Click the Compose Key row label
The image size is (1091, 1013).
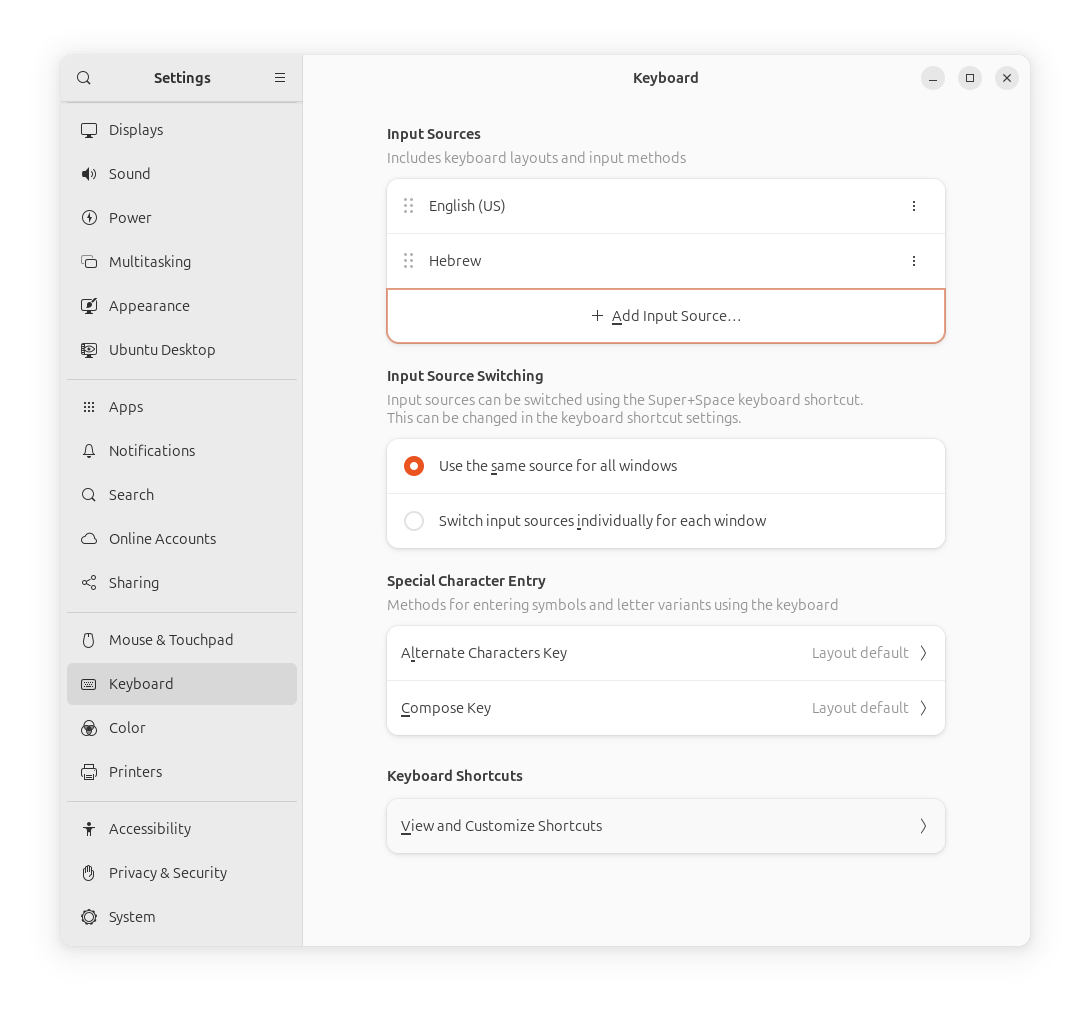tap(446, 708)
